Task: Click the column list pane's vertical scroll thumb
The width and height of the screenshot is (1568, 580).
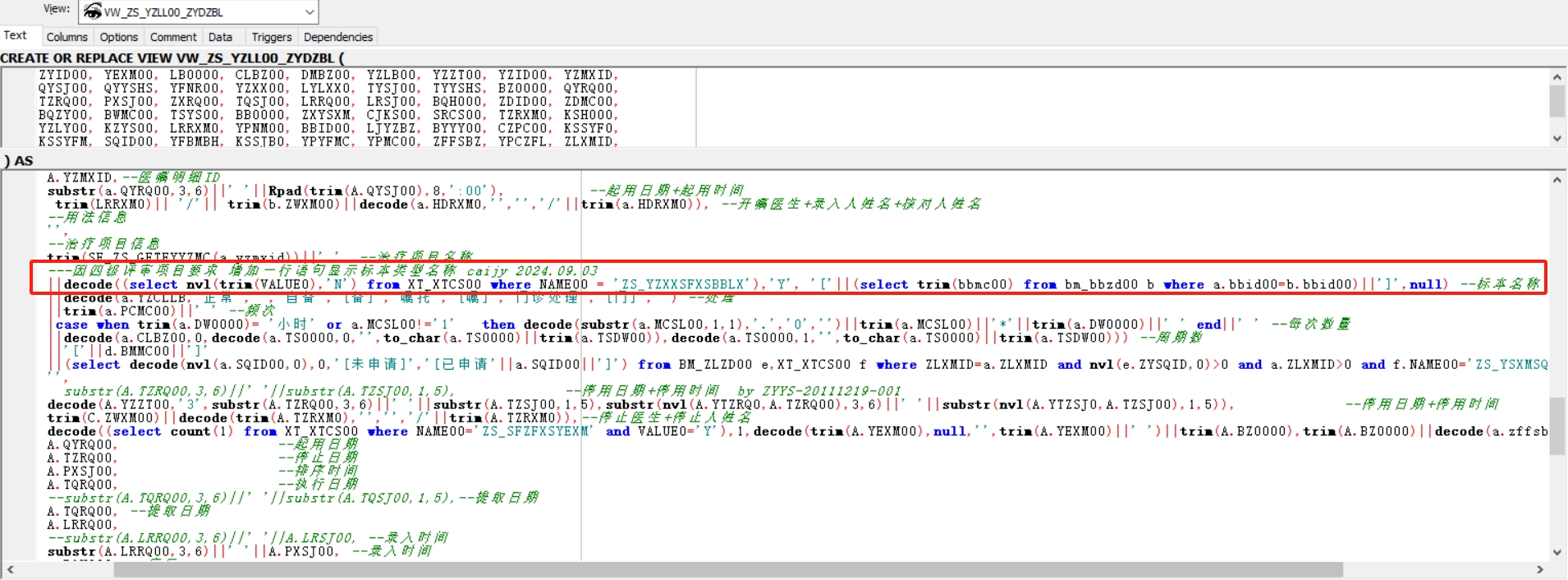Action: point(1557,101)
